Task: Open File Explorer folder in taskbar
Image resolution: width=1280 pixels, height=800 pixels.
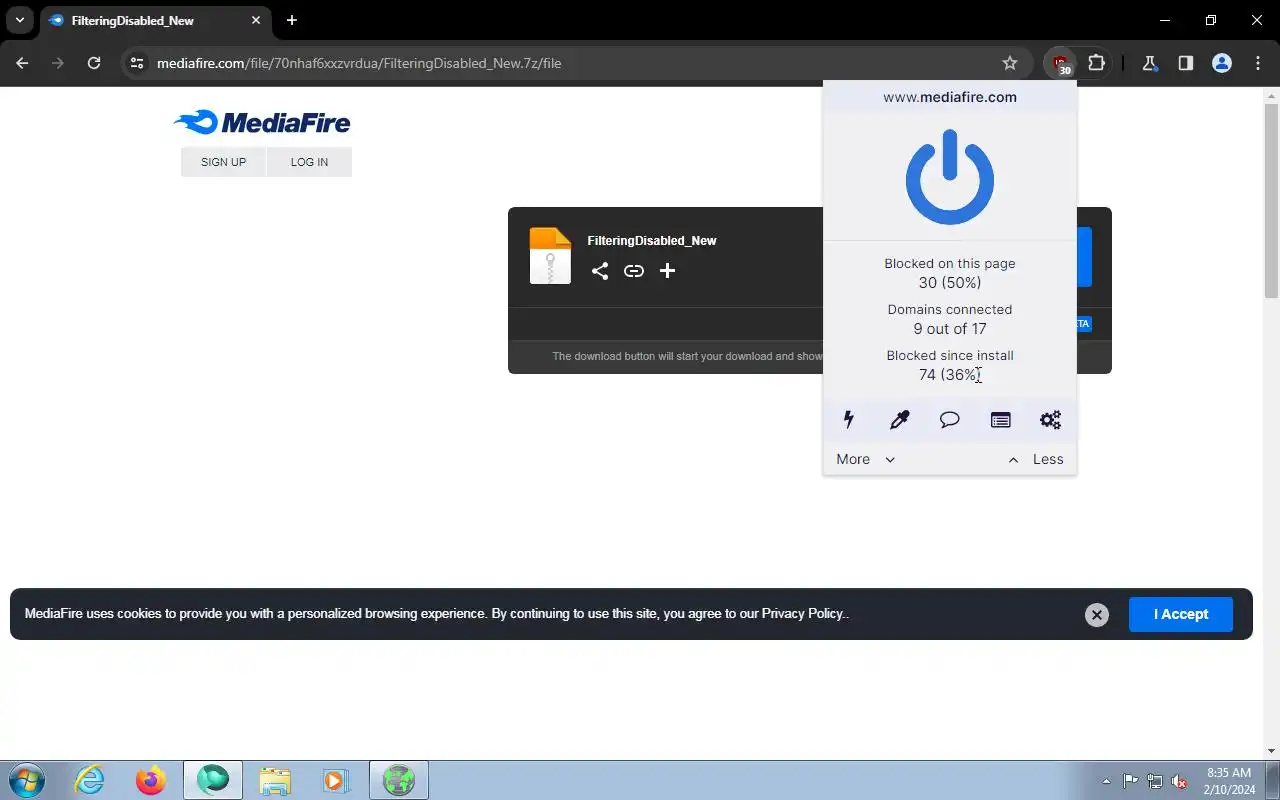Action: pyautogui.click(x=275, y=780)
